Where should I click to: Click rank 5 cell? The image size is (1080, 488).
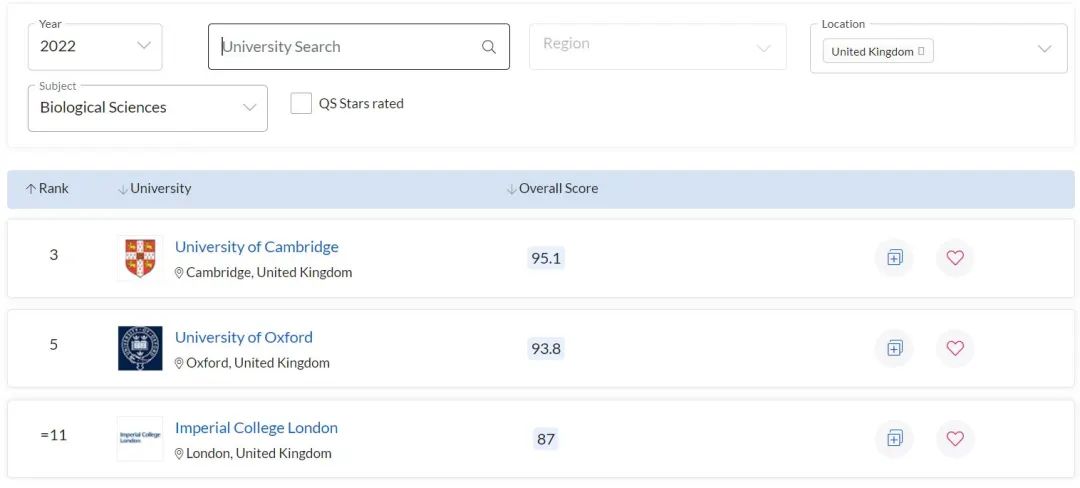(54, 345)
